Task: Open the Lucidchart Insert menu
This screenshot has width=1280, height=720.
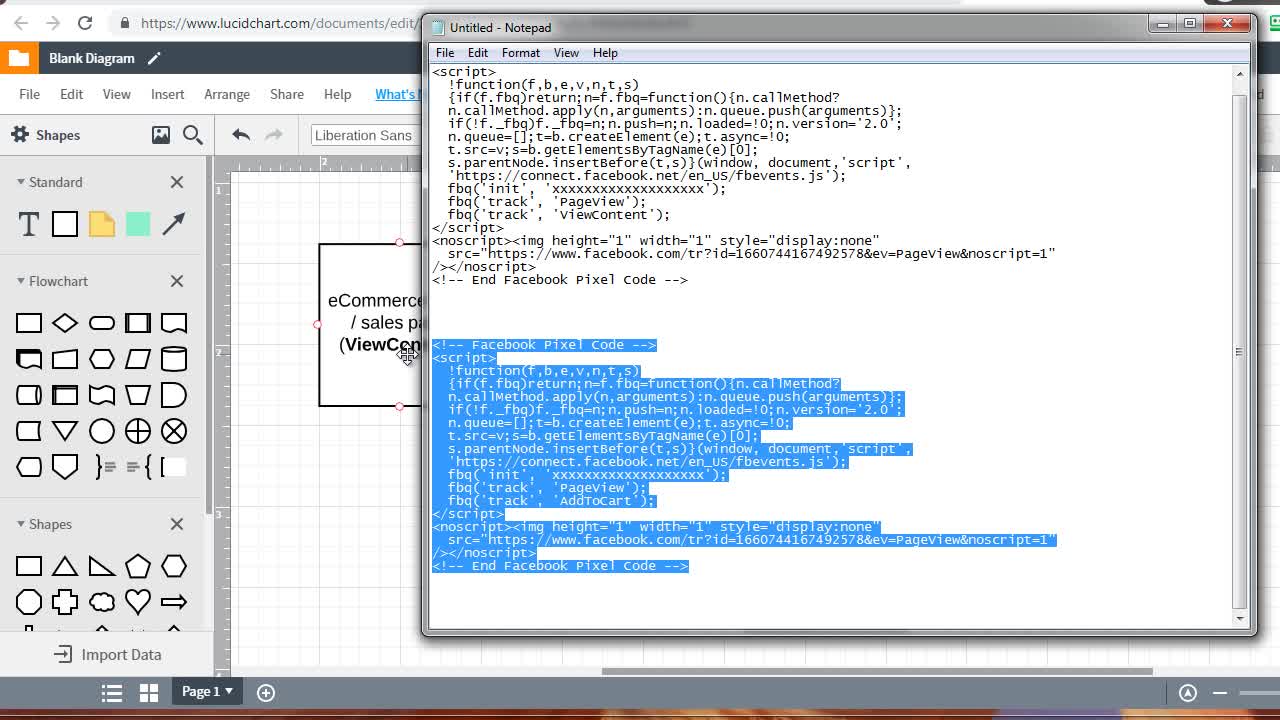Action: coord(167,94)
